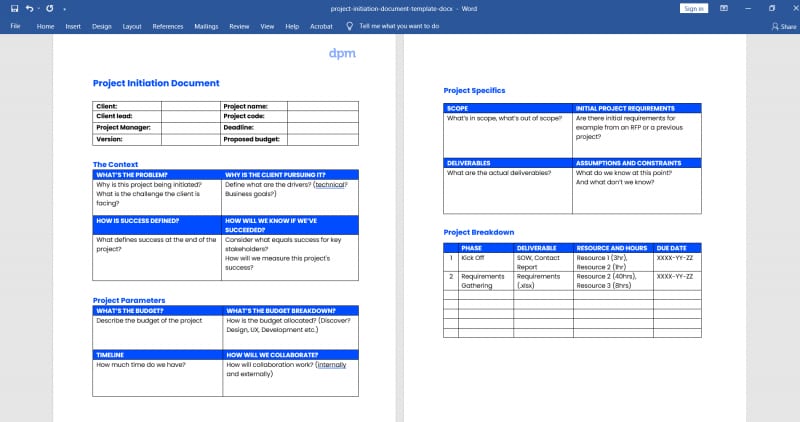The height and width of the screenshot is (422, 800).
Task: Switch to the View tab
Action: tap(267, 26)
